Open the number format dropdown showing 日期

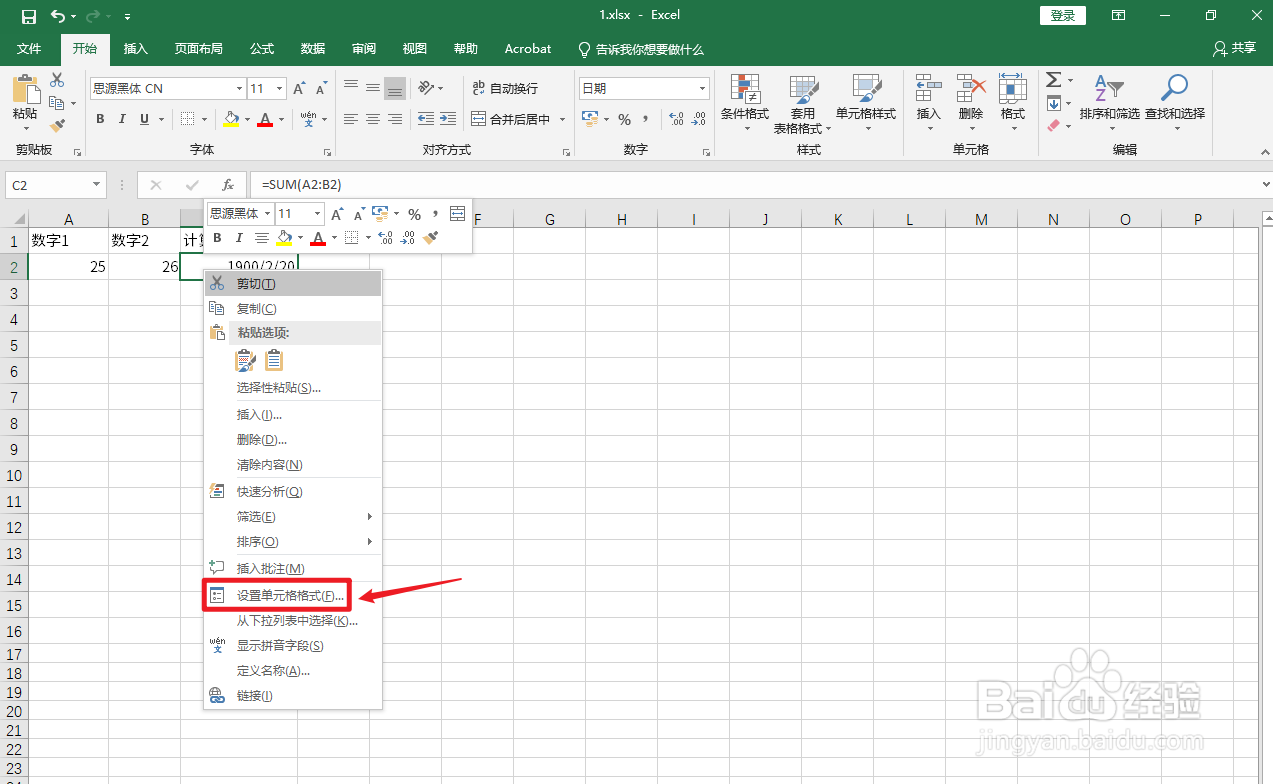coord(703,88)
